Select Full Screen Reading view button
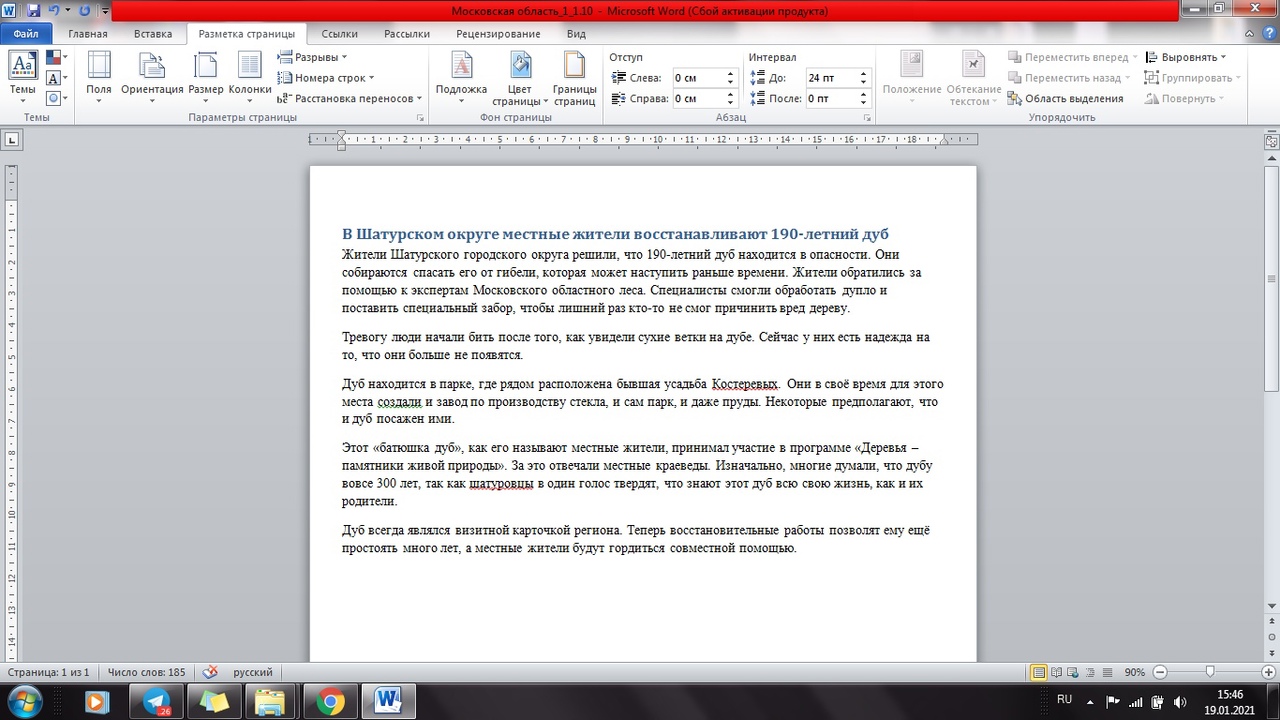 pos(1058,672)
